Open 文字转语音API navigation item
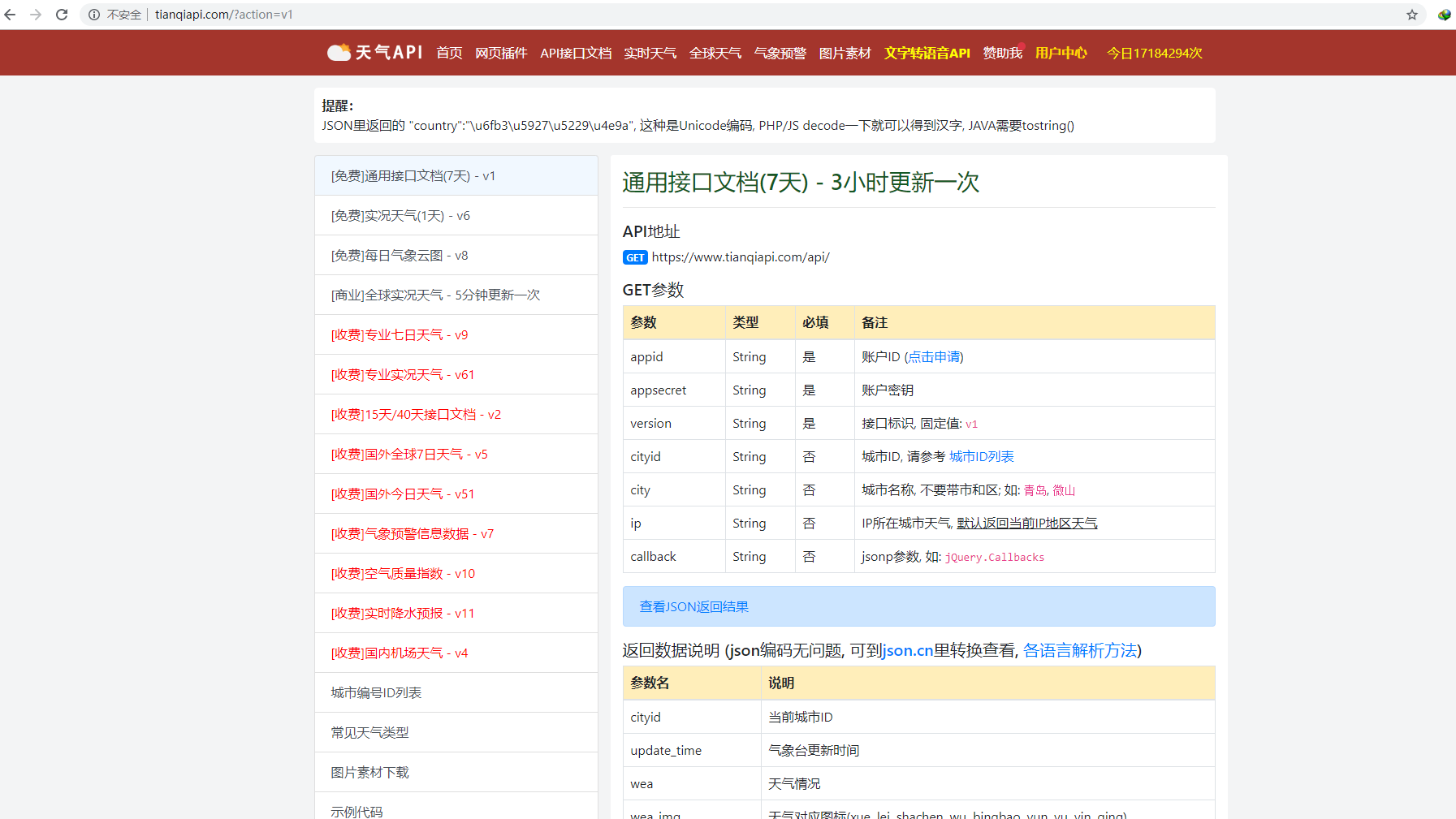The image size is (1456, 819). (927, 53)
